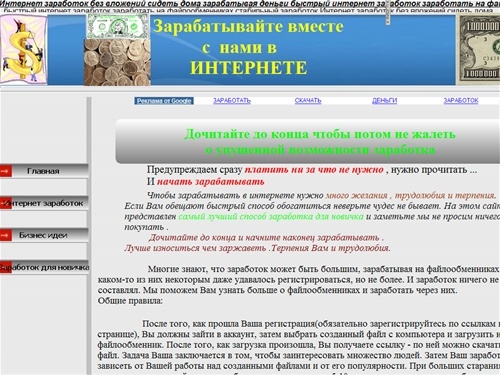Click green text 'самый лучший способ заработка для новичка'
The height and width of the screenshot is (375, 500).
tap(271, 217)
